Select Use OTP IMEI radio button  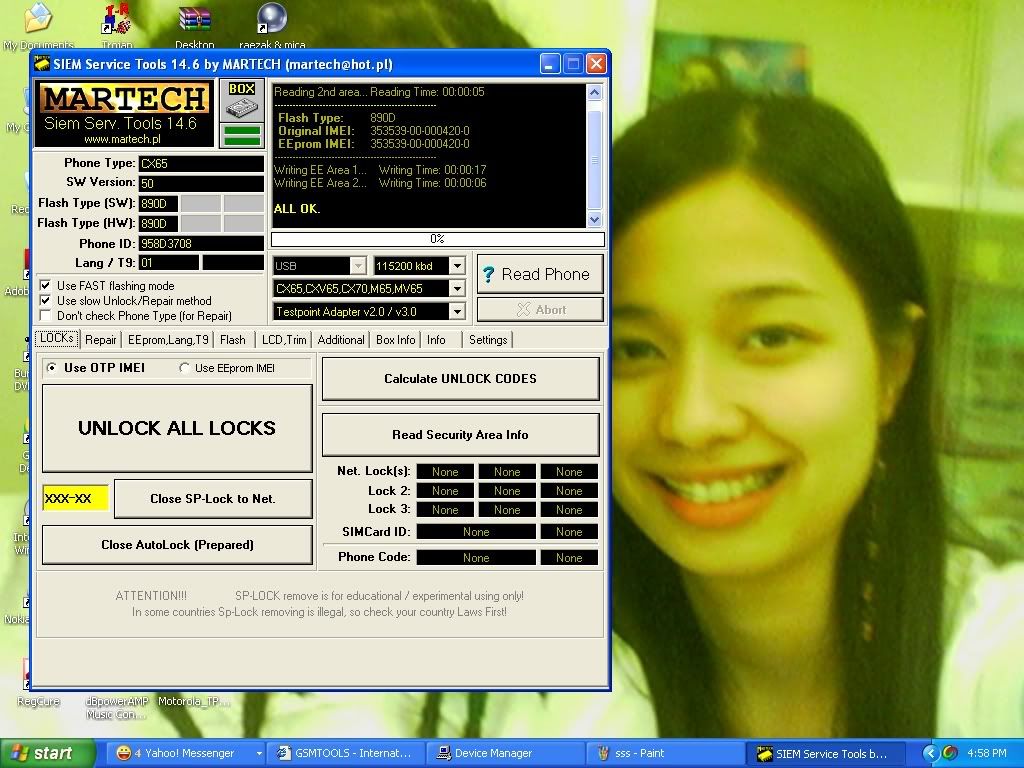point(52,368)
